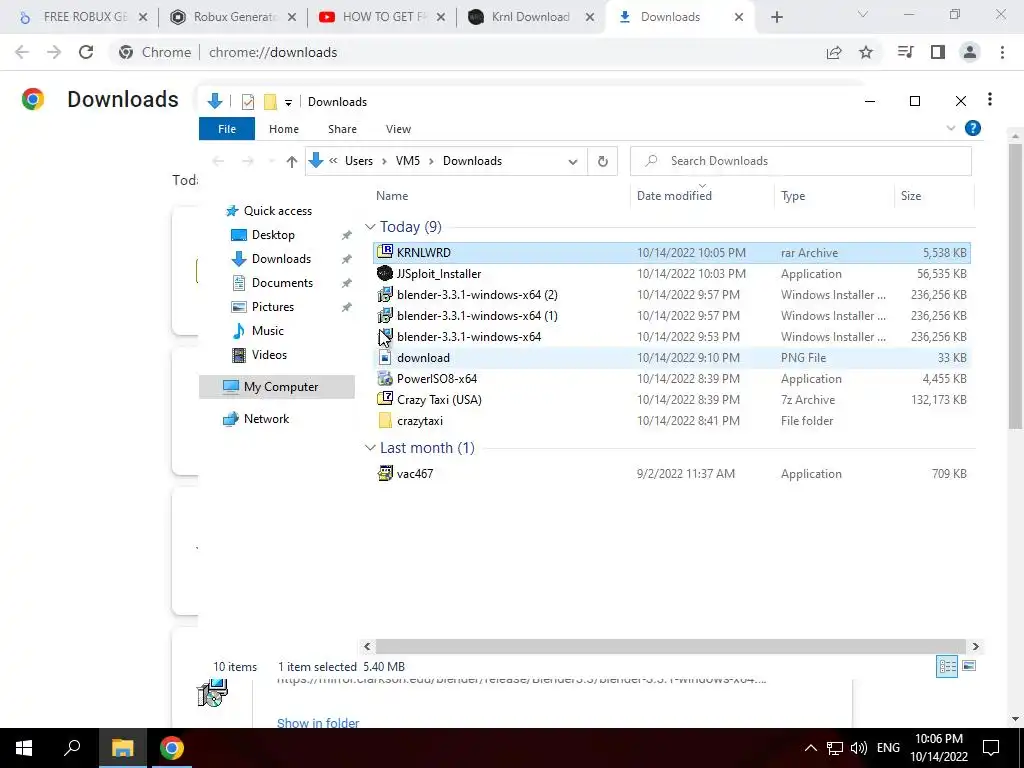The image size is (1024, 768).
Task: Click the double chevron in the address path
Action: 333,161
